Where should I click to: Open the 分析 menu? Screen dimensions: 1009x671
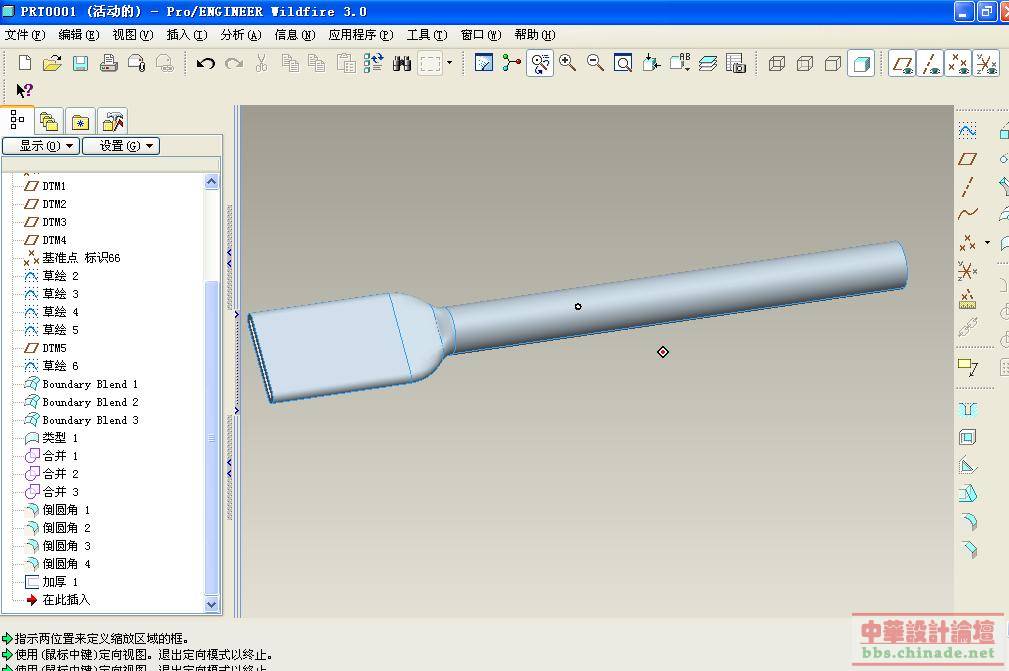241,35
